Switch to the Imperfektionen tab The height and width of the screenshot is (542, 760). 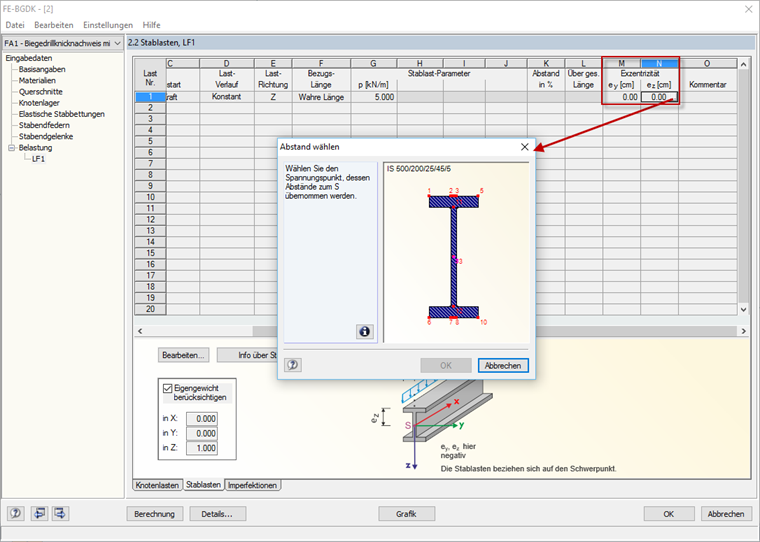(x=253, y=485)
